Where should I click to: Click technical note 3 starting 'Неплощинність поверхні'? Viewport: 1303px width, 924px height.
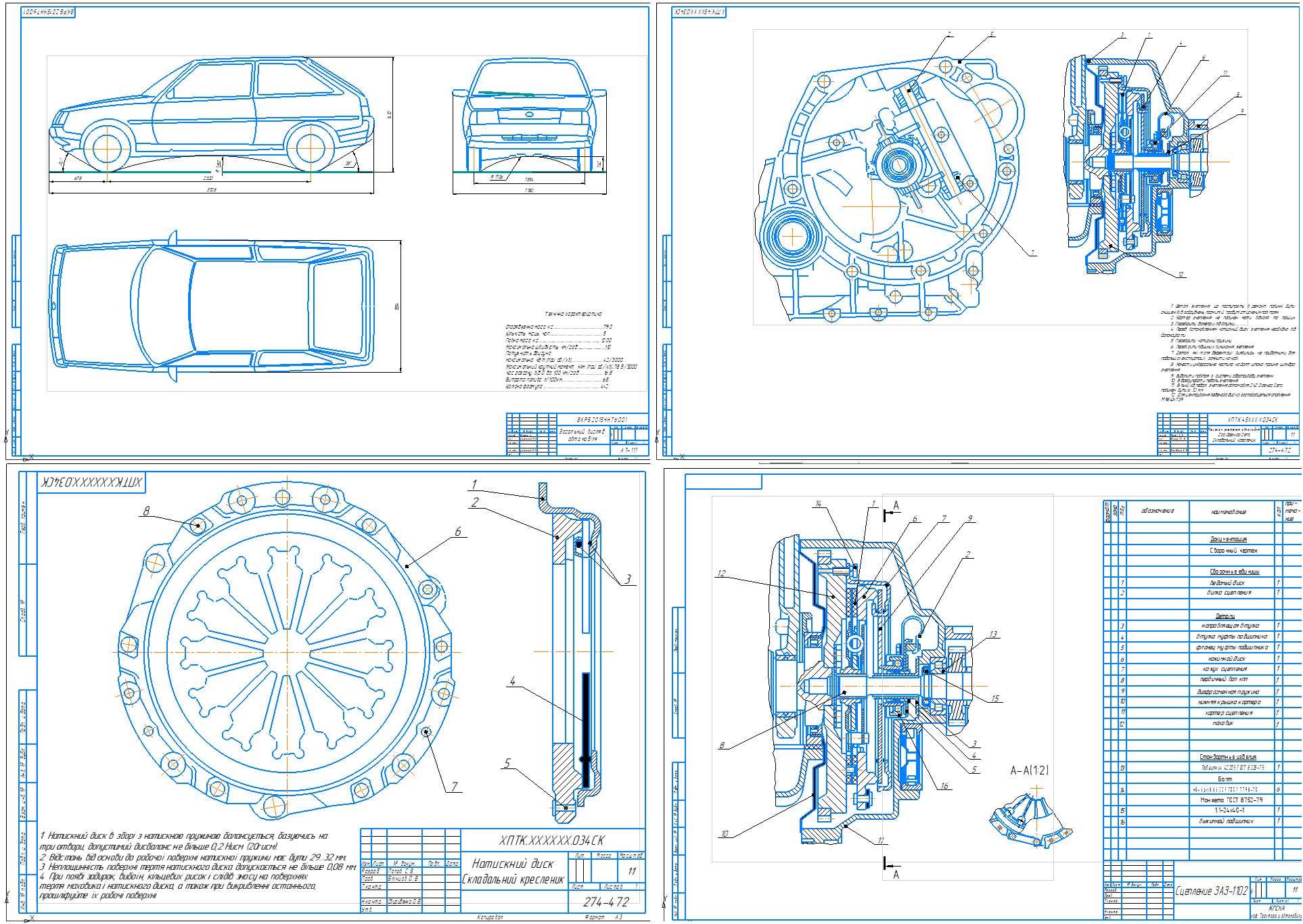point(198,867)
